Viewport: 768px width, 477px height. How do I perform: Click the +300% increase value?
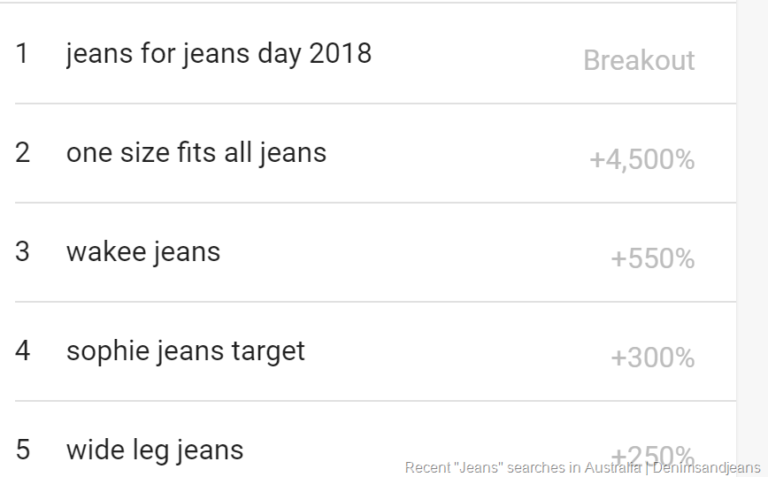(x=652, y=358)
